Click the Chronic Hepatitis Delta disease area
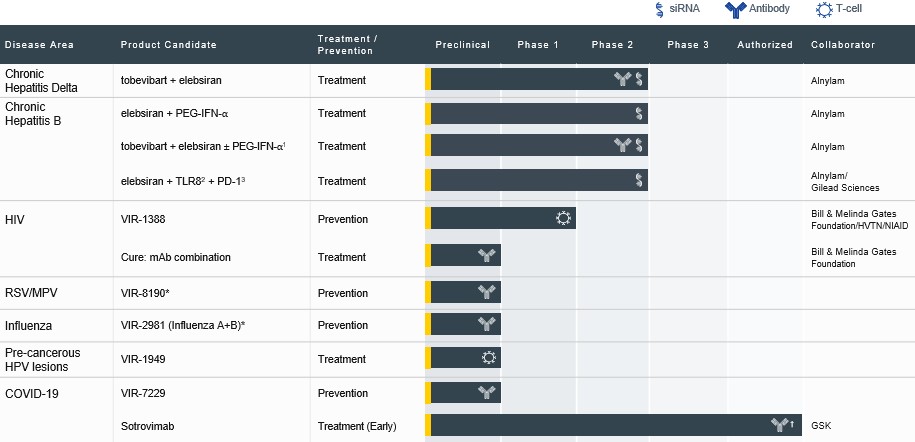 pyautogui.click(x=41, y=80)
